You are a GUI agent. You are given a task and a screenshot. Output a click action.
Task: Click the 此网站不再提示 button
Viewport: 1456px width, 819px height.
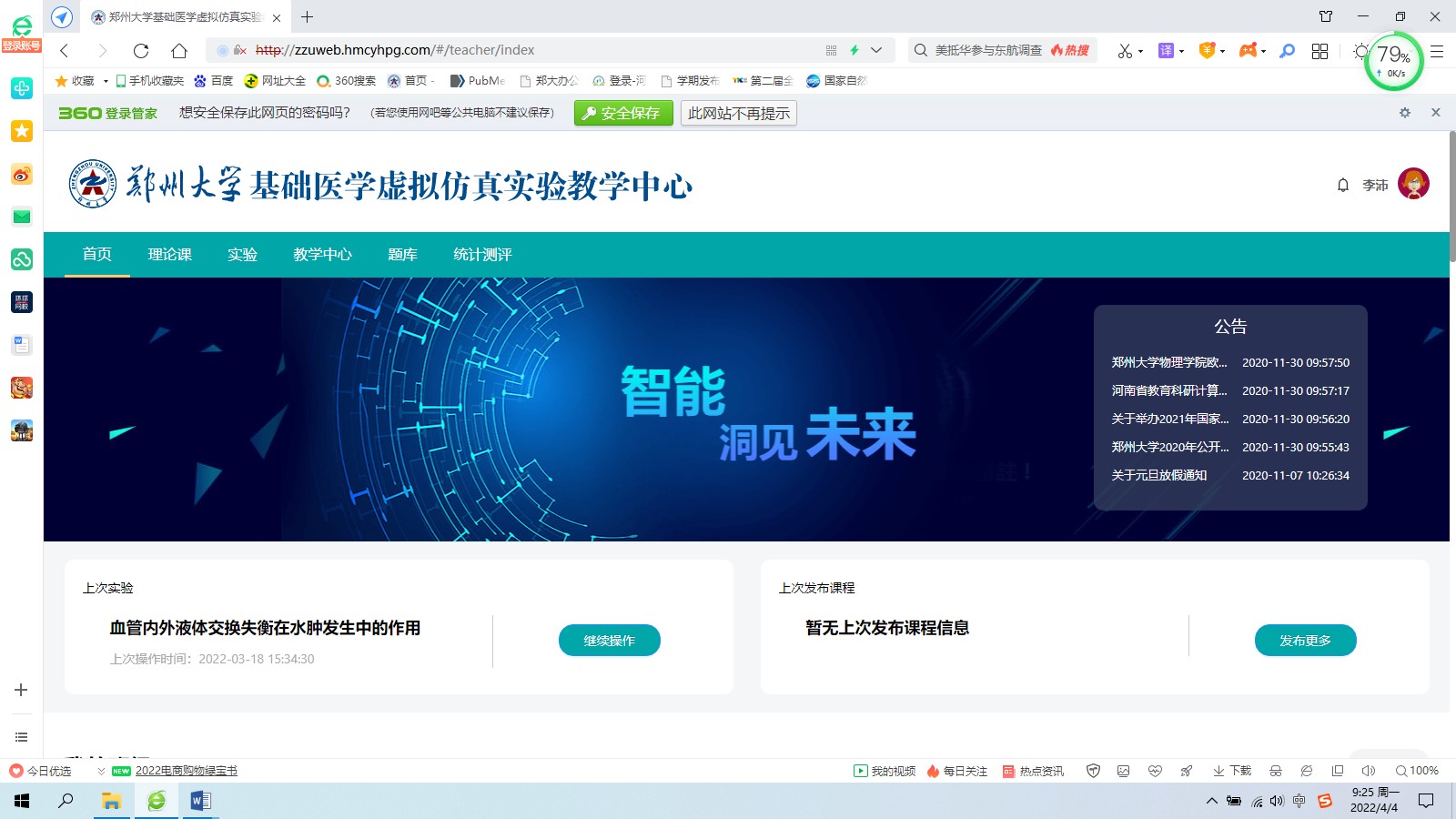[739, 113]
